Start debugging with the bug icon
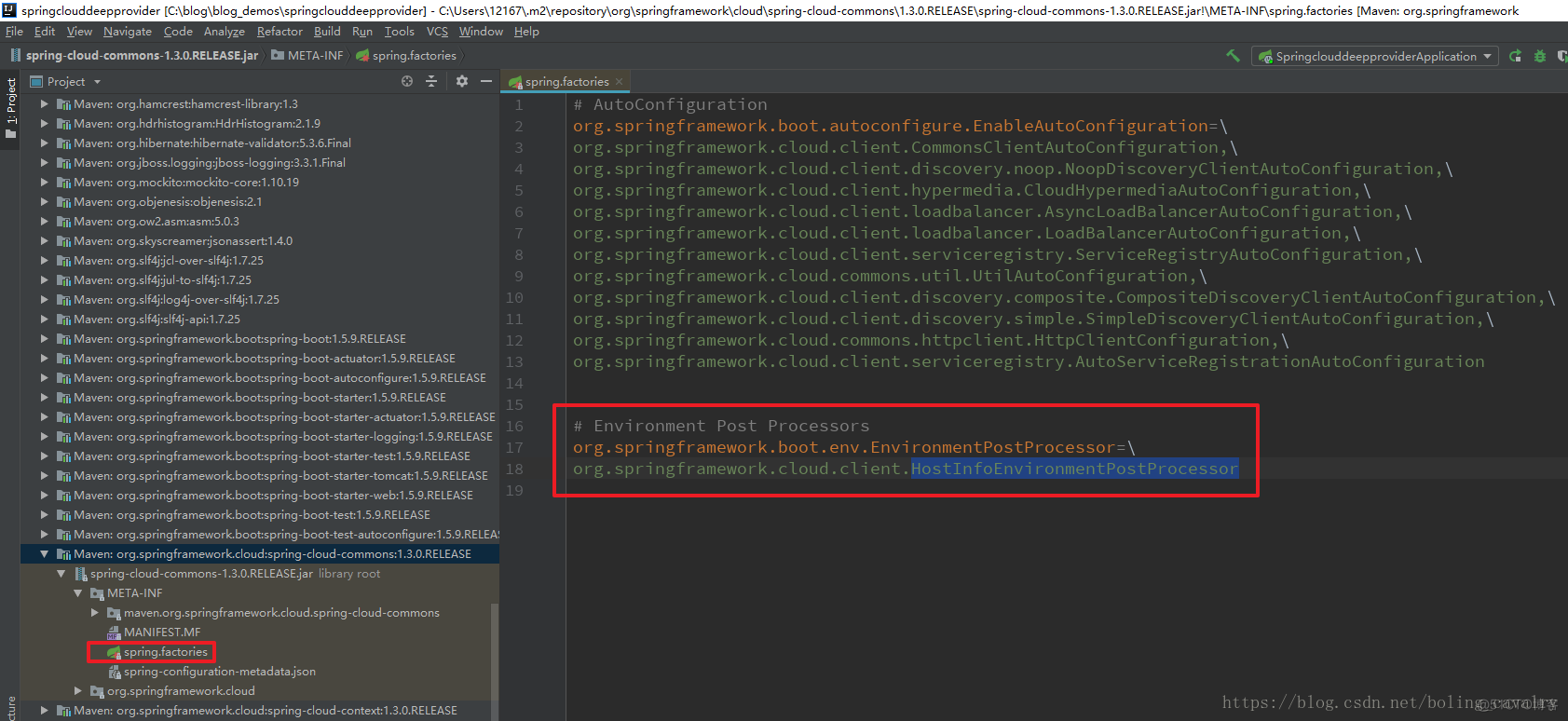This screenshot has height=721, width=1568. [1540, 56]
